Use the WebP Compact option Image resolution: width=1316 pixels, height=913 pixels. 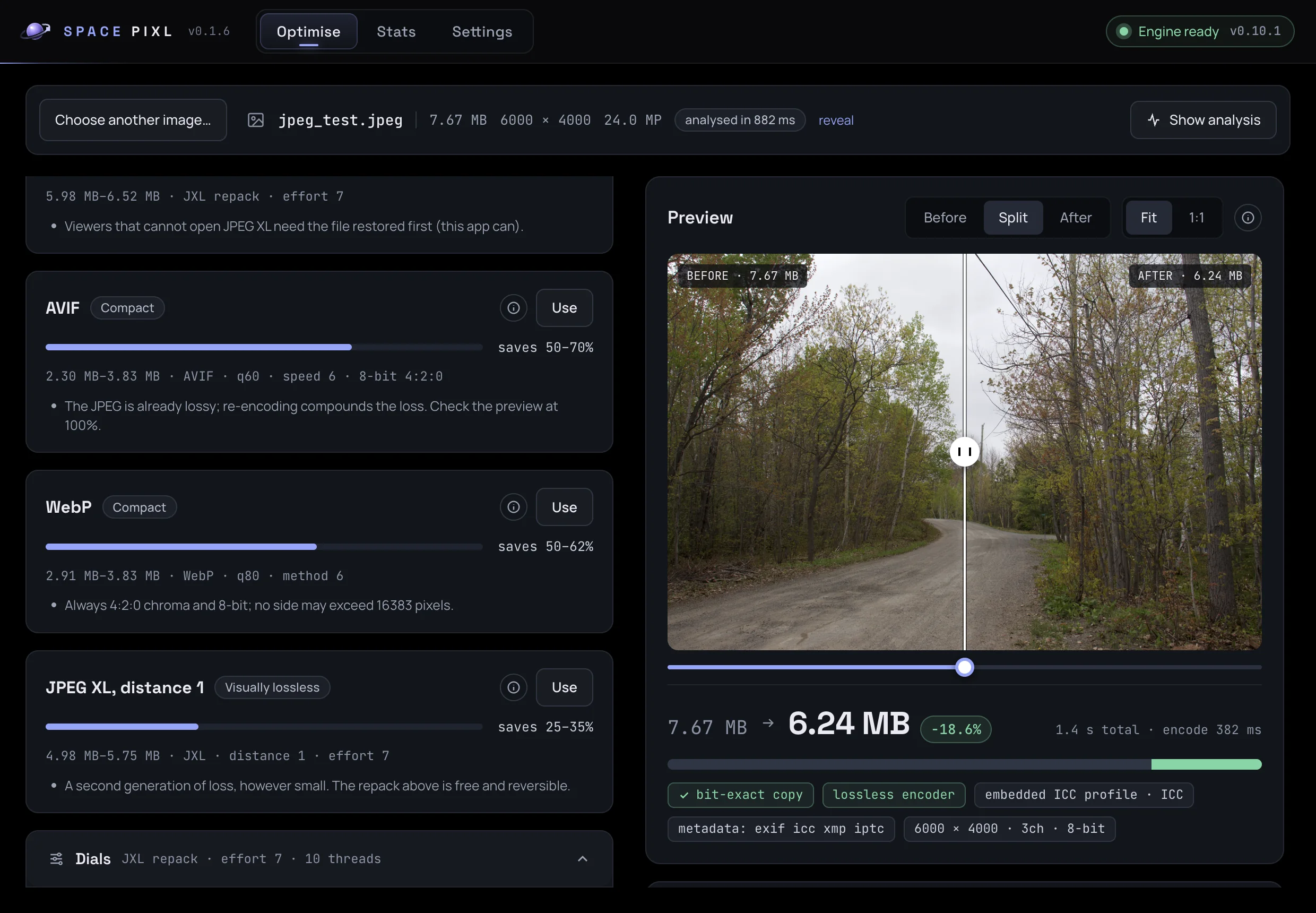pos(564,507)
